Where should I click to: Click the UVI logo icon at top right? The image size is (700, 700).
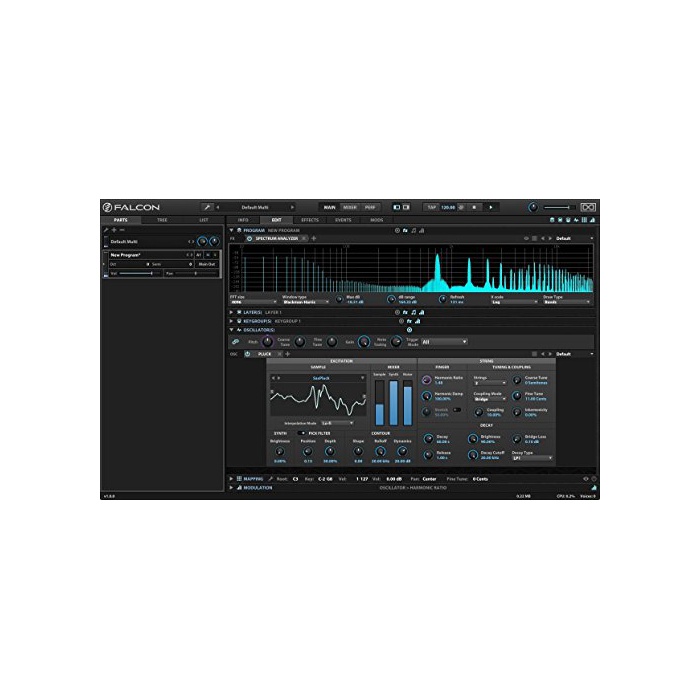click(588, 207)
